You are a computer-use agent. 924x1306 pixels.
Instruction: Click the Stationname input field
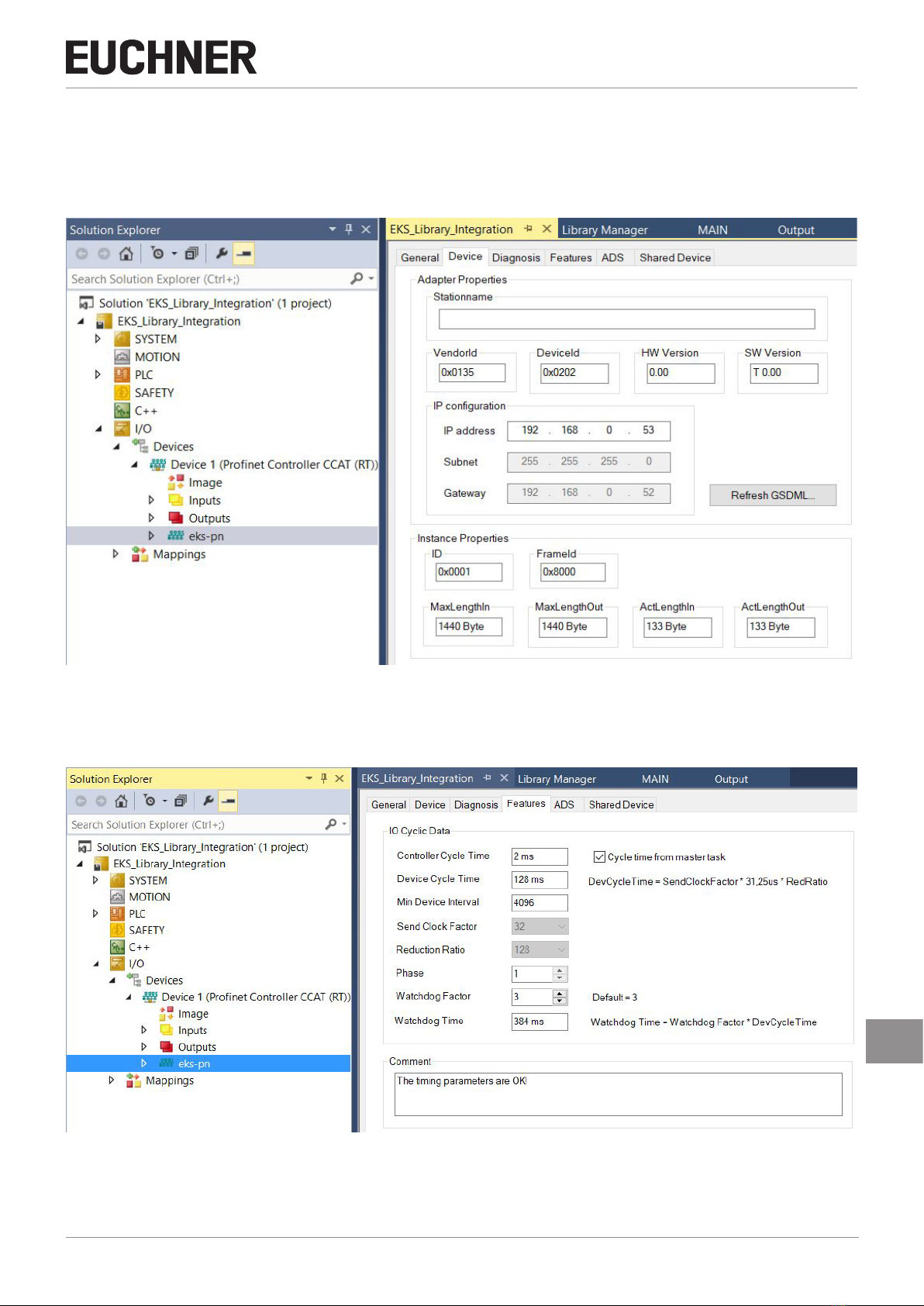626,319
